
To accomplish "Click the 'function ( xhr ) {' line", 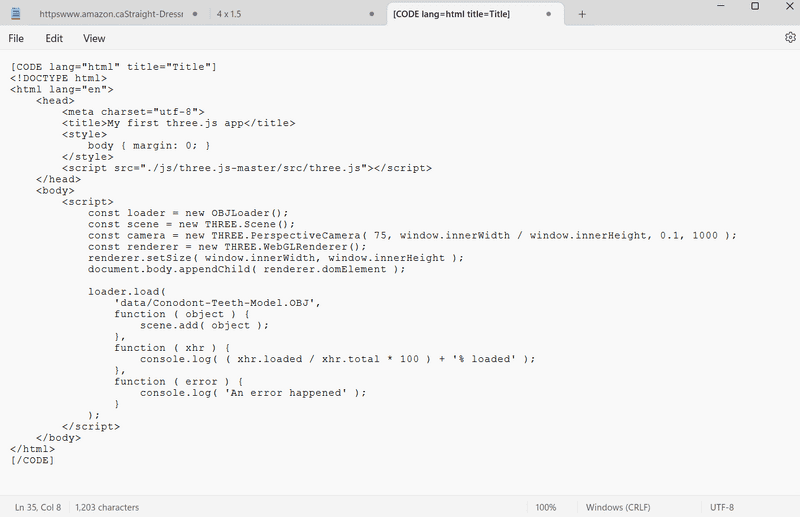I will (x=172, y=348).
